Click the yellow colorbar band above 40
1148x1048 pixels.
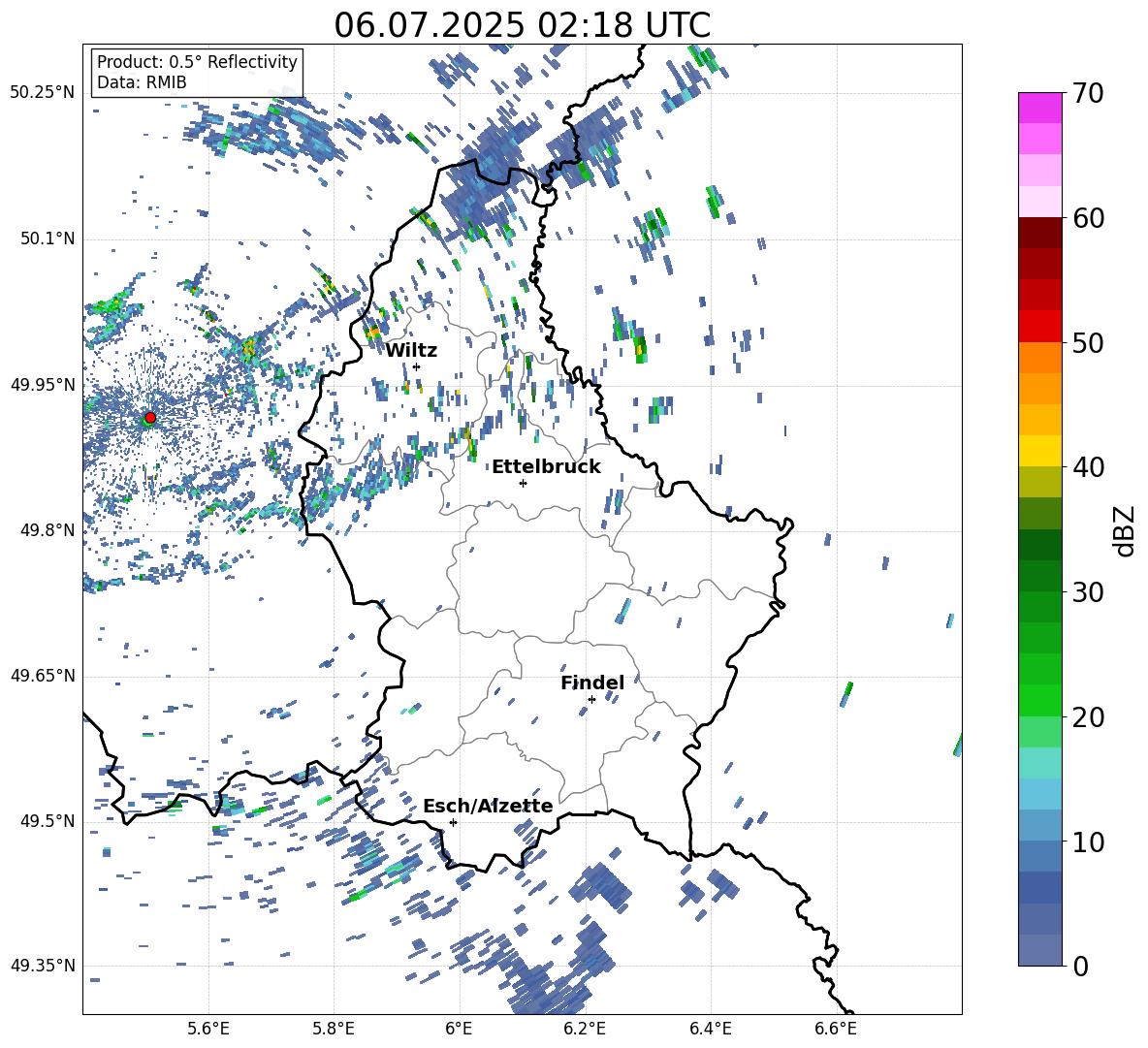(x=1039, y=451)
